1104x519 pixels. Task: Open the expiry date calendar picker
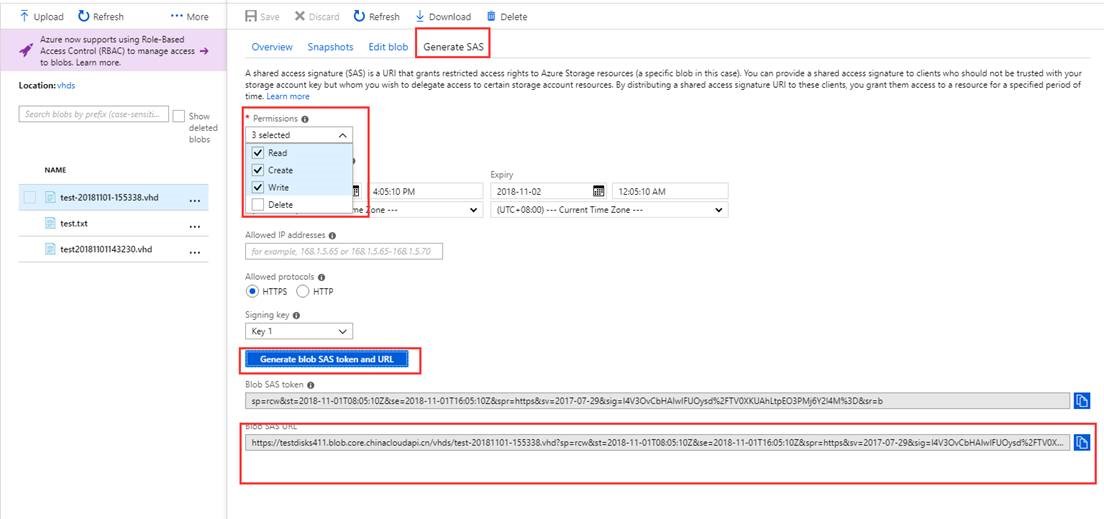tap(599, 191)
